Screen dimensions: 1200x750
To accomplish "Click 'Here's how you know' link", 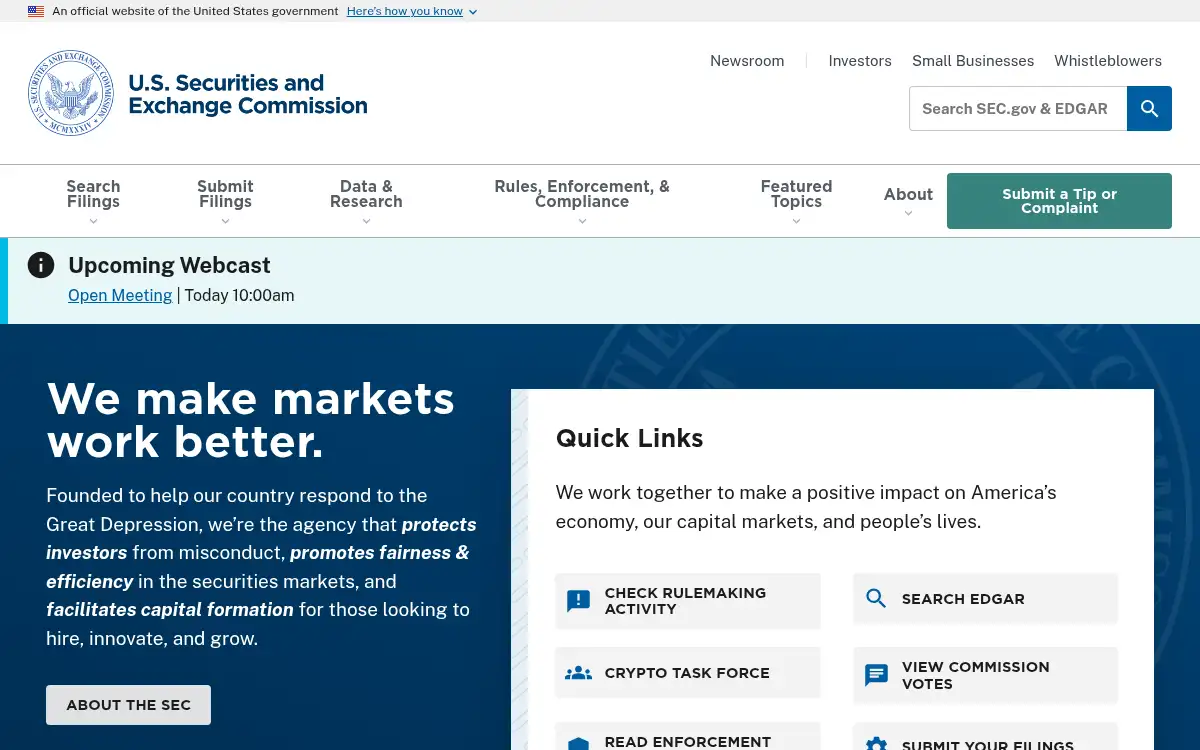I will (405, 11).
